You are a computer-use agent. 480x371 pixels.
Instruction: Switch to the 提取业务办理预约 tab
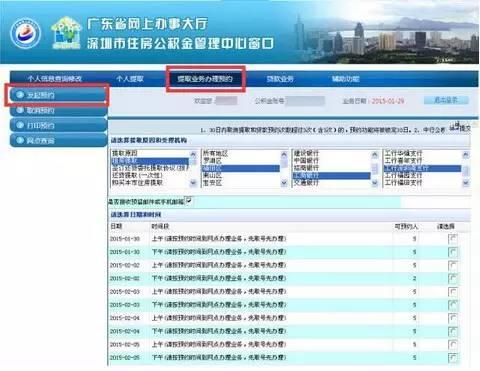[x=205, y=79]
